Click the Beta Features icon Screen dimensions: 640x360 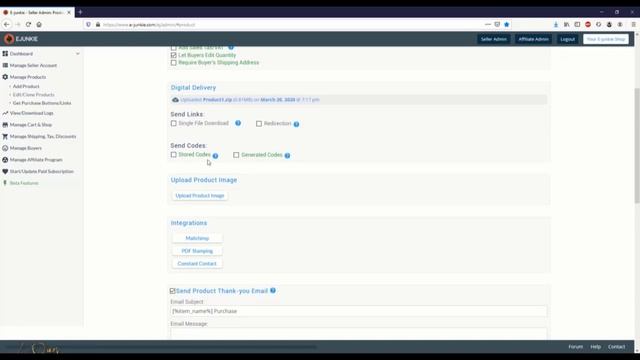(x=5, y=183)
